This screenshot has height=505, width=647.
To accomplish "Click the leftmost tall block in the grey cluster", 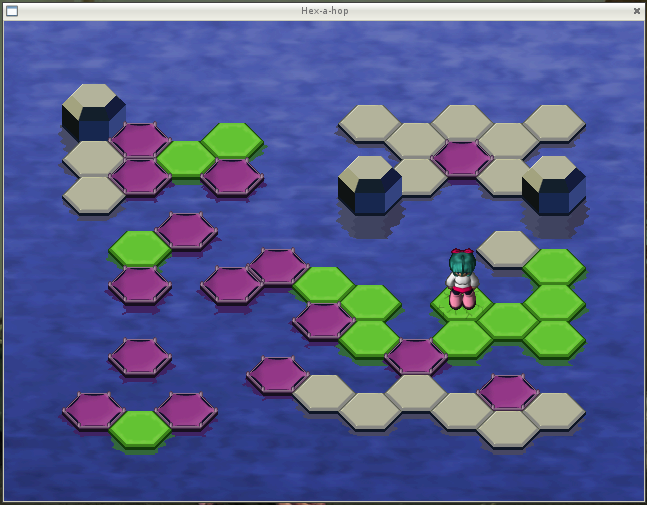I will click(x=370, y=185).
